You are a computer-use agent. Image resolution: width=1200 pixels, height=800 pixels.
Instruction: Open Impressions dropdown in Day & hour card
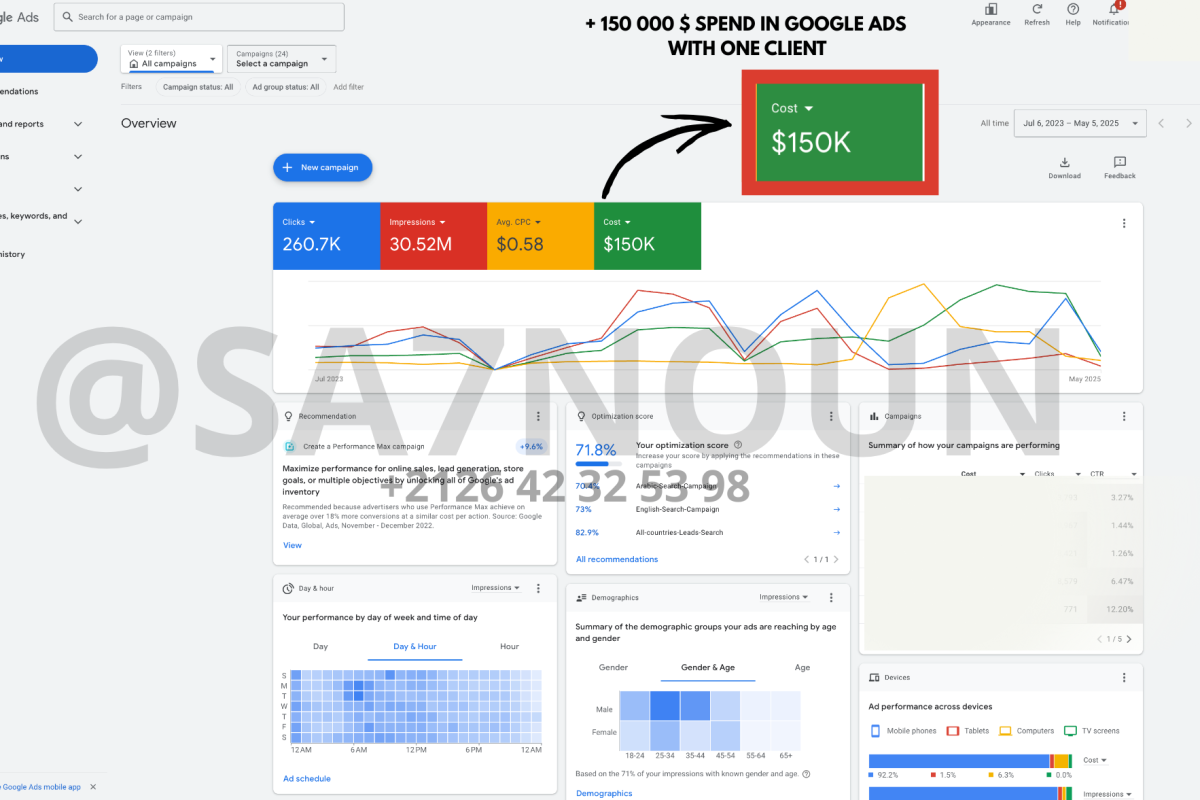point(496,588)
